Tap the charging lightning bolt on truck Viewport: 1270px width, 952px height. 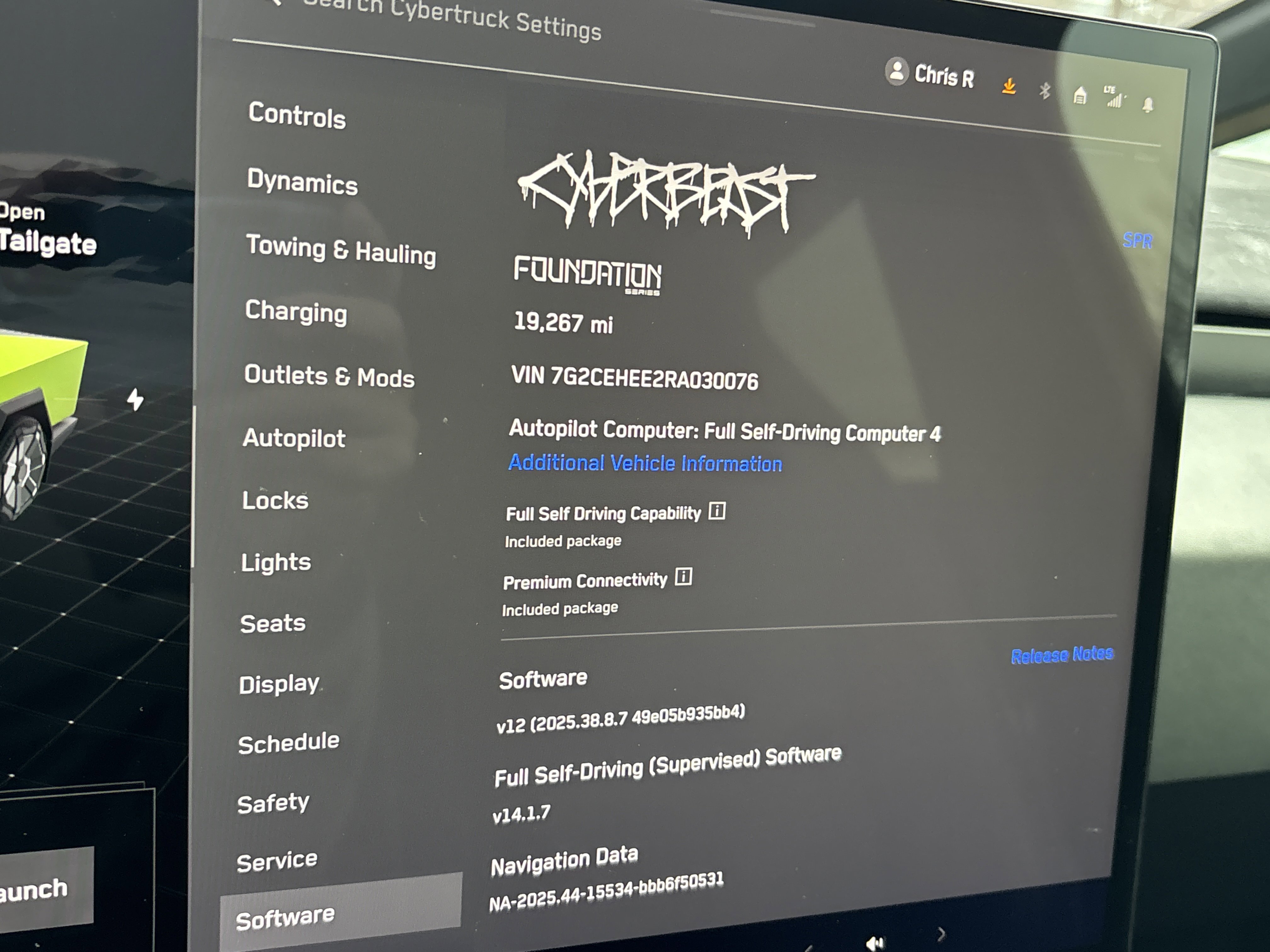(135, 399)
